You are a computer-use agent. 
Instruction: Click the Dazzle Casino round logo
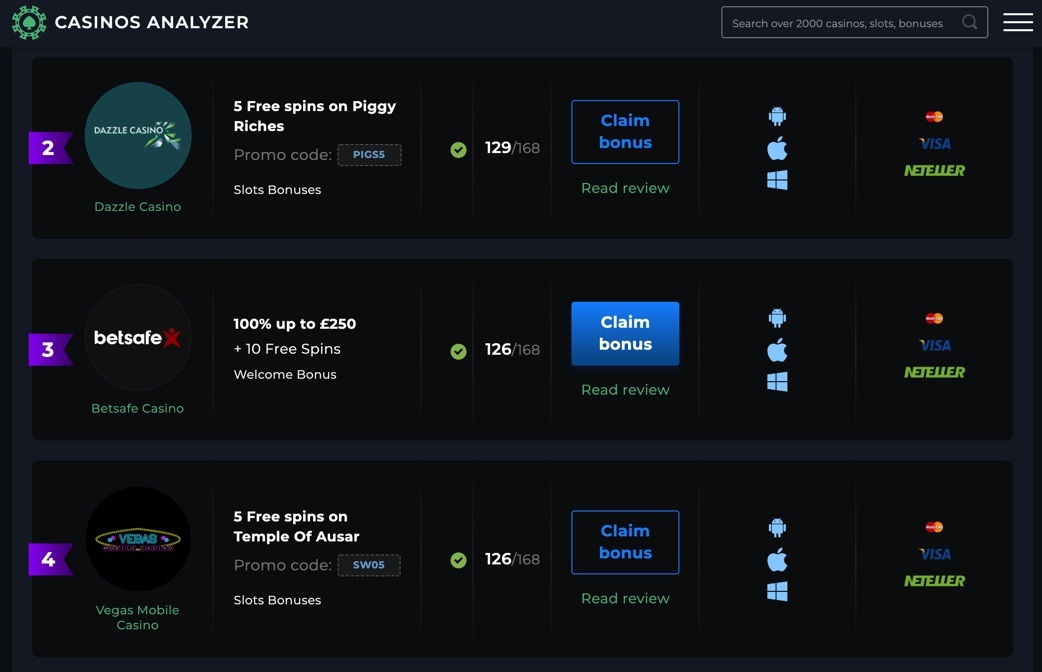138,136
